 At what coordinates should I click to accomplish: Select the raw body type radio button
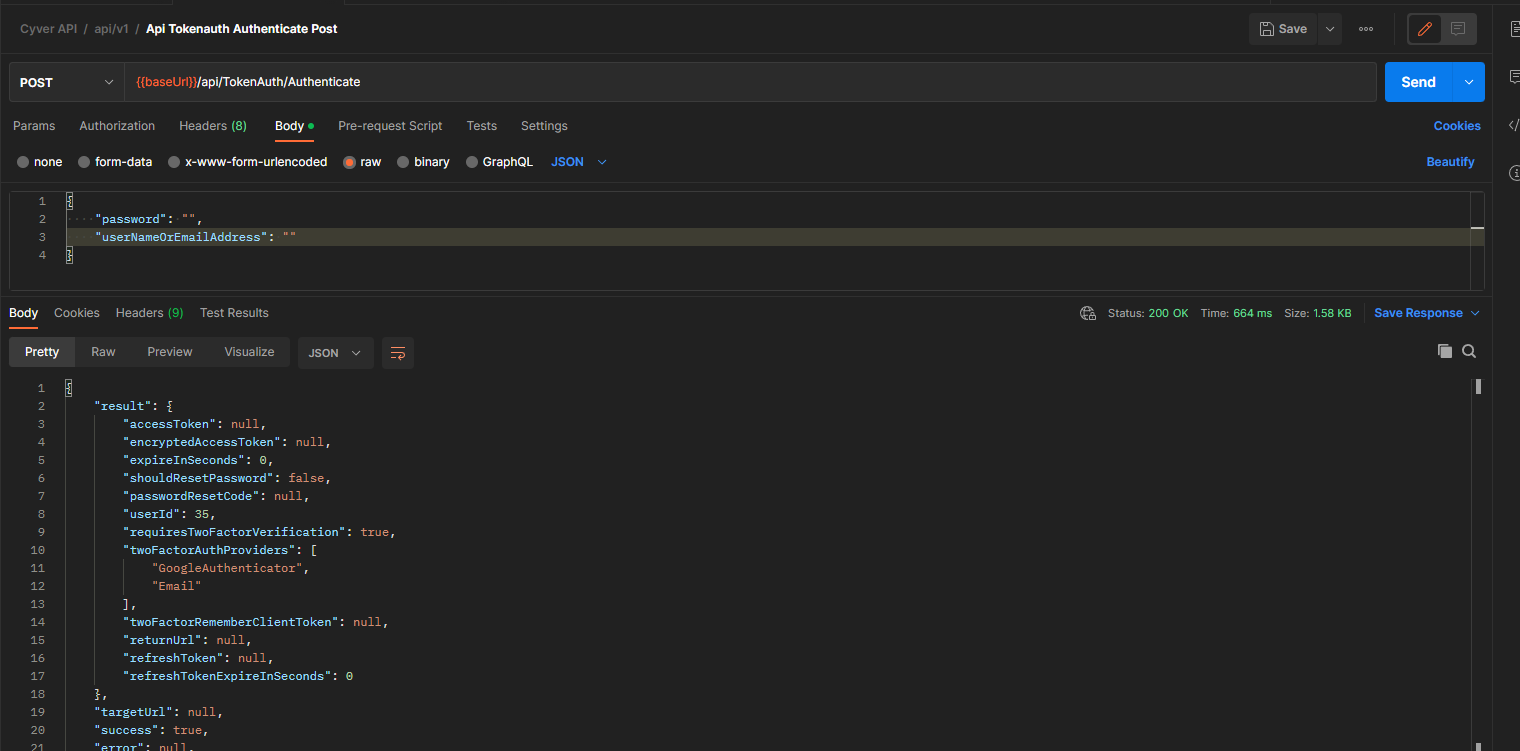tap(348, 161)
